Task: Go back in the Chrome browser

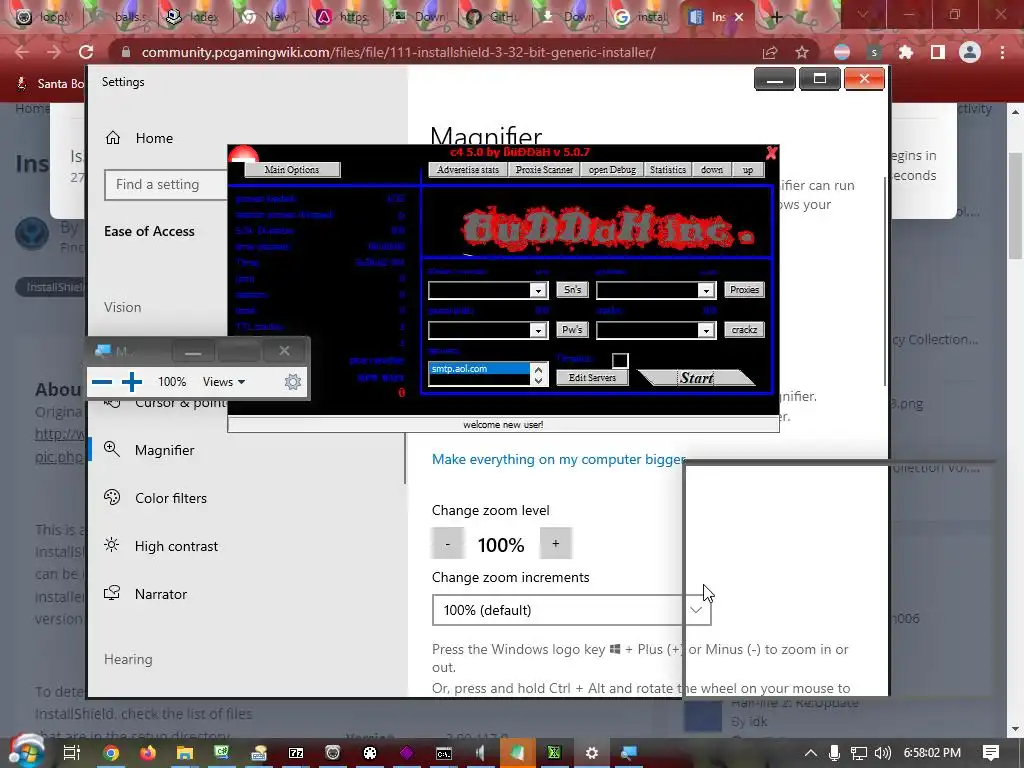Action: click(x=22, y=52)
